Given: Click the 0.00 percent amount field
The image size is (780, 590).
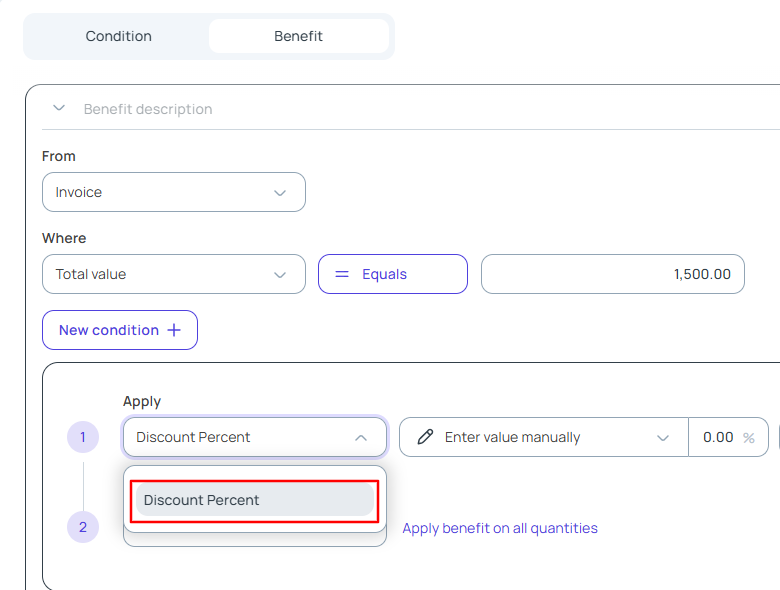Looking at the screenshot, I should click(x=716, y=437).
